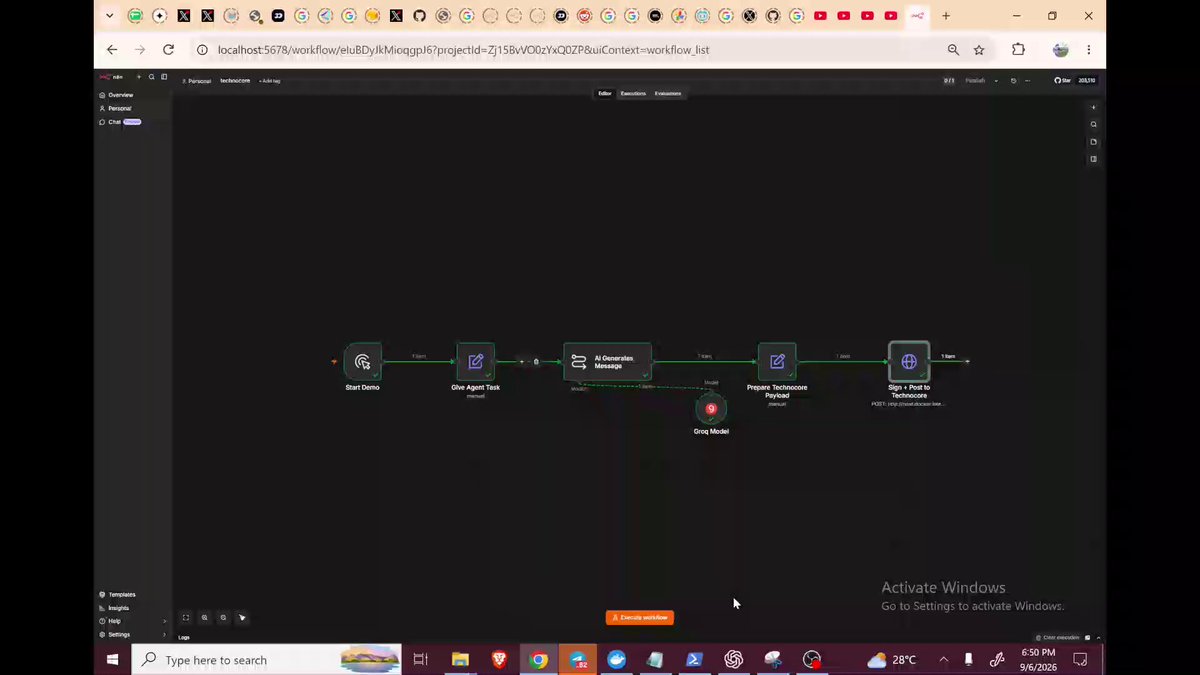This screenshot has height=675, width=1200.
Task: Click the zoom to fit canvas icon
Action: (x=185, y=618)
